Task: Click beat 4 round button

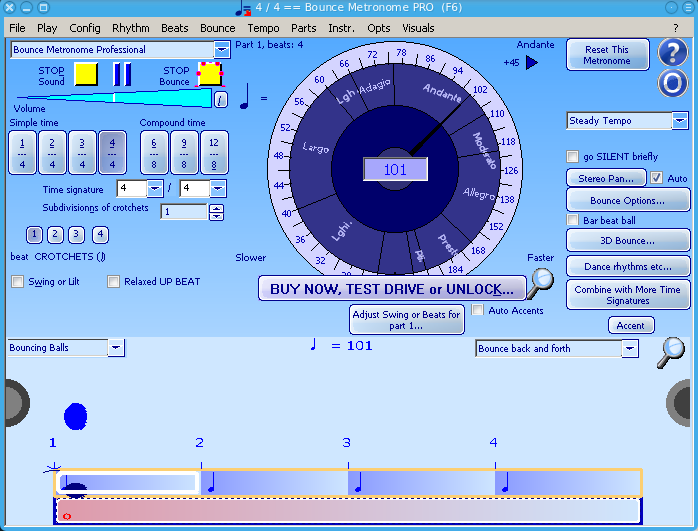Action: 100,235
